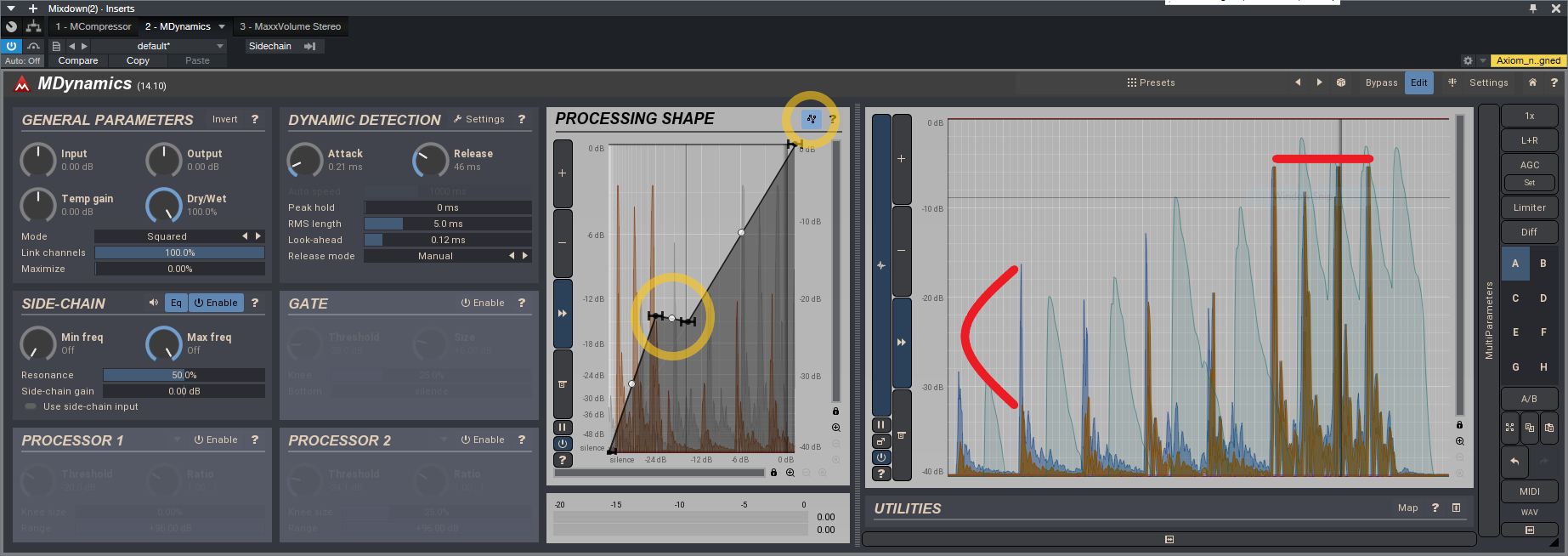Click the preset document icon near default*

(x=56, y=46)
